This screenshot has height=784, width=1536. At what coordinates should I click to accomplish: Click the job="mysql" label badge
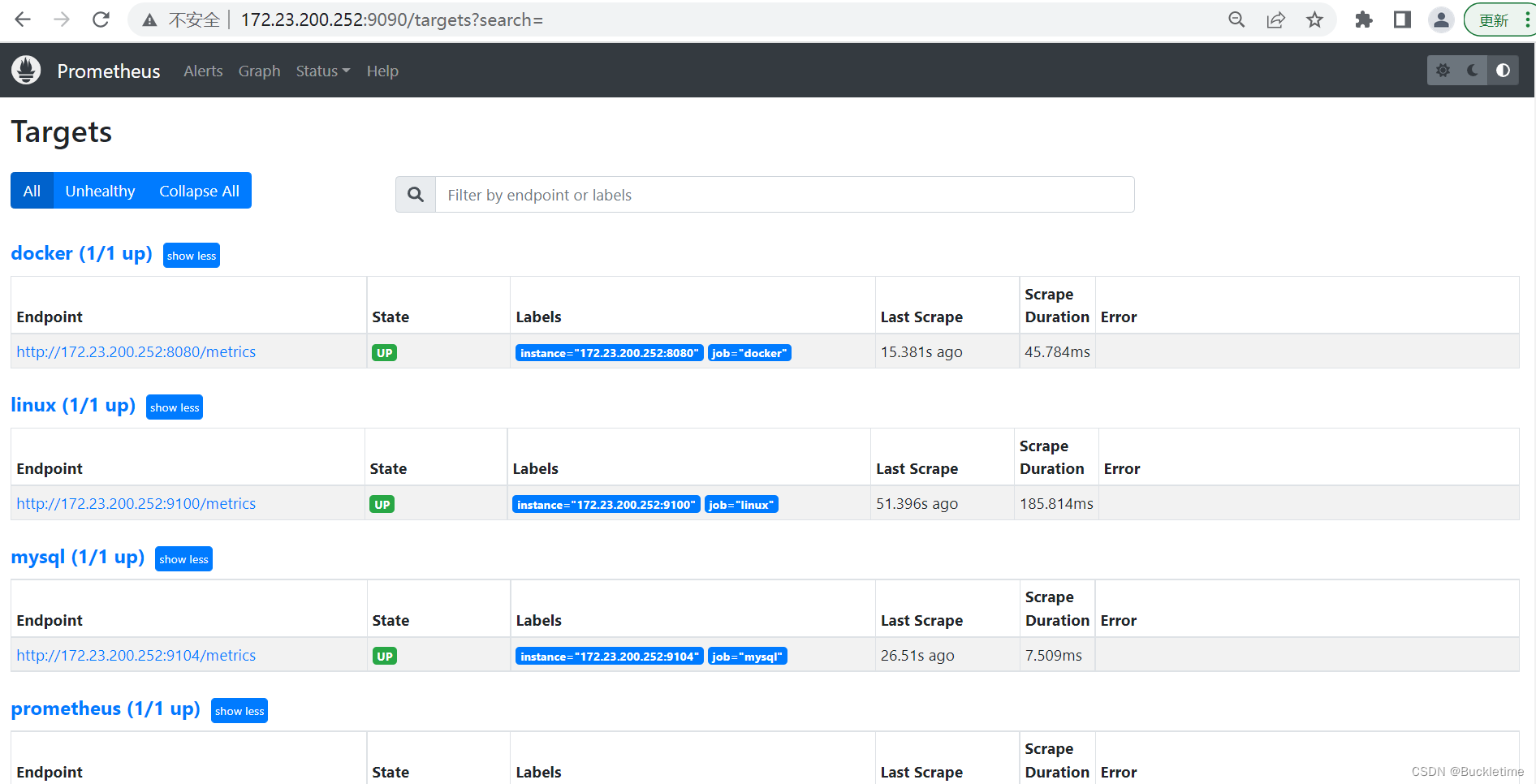click(x=748, y=657)
